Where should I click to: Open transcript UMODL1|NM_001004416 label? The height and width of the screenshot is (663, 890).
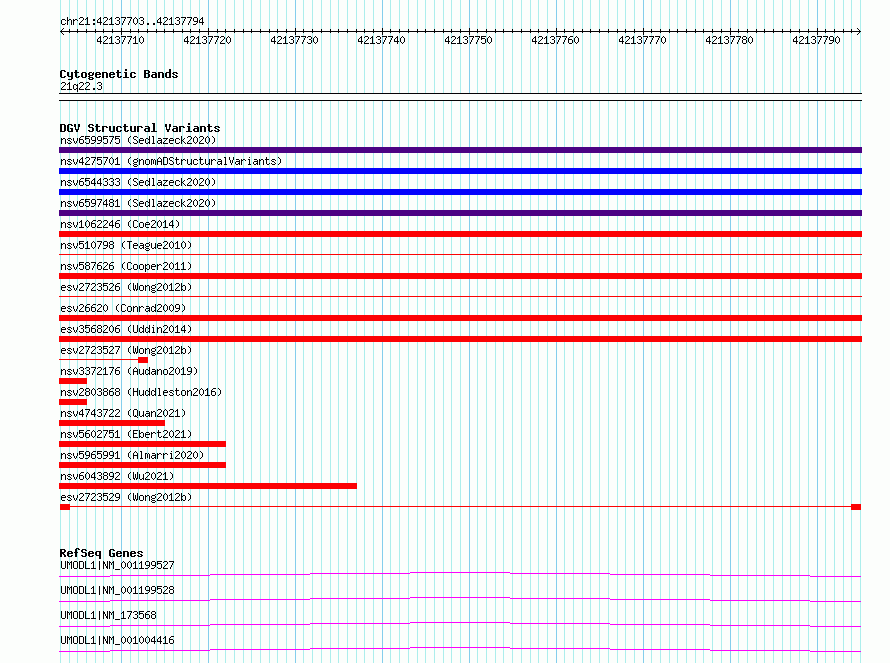point(117,640)
